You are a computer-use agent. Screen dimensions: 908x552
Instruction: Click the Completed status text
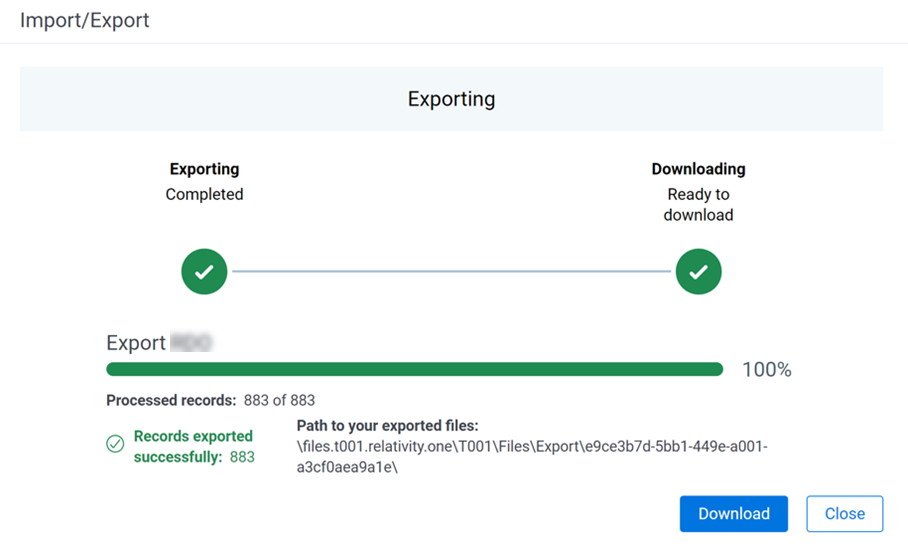pyautogui.click(x=204, y=194)
